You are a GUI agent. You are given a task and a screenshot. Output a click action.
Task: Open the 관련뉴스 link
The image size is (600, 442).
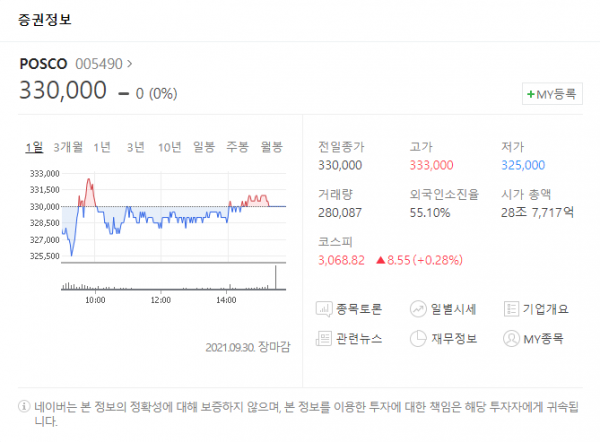coord(359,338)
